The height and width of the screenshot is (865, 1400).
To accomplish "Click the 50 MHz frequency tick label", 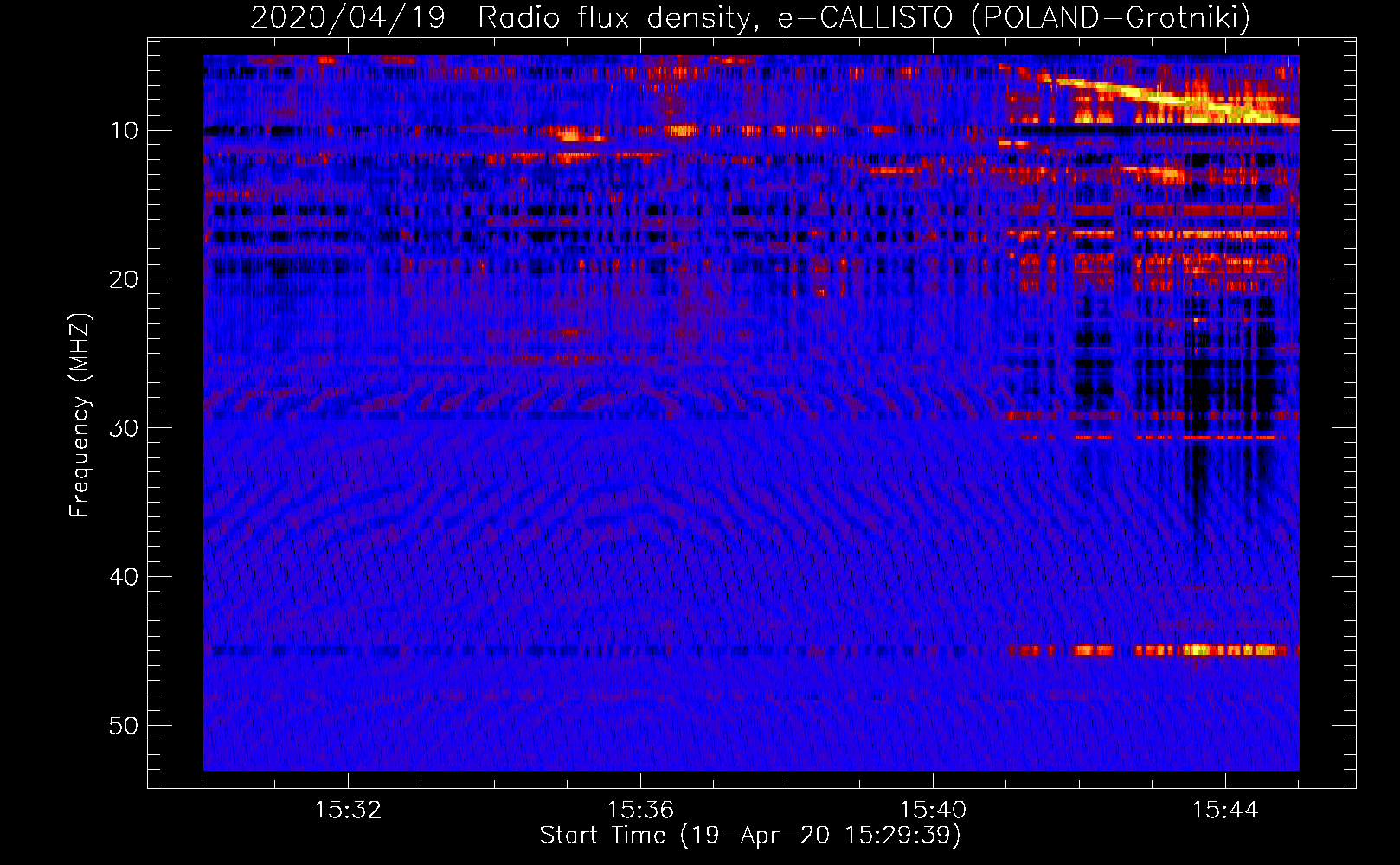I will coord(124,726).
